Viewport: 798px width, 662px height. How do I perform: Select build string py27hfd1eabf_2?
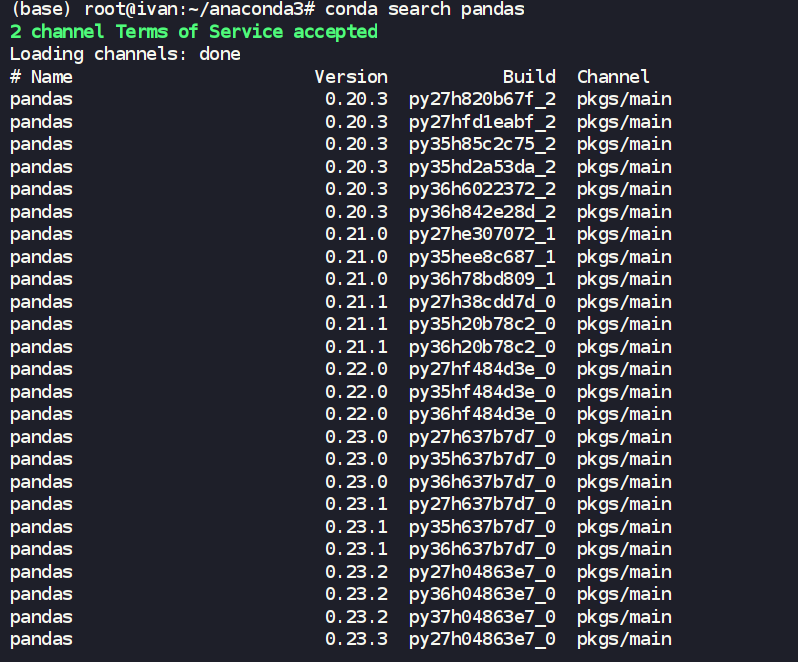(x=482, y=122)
